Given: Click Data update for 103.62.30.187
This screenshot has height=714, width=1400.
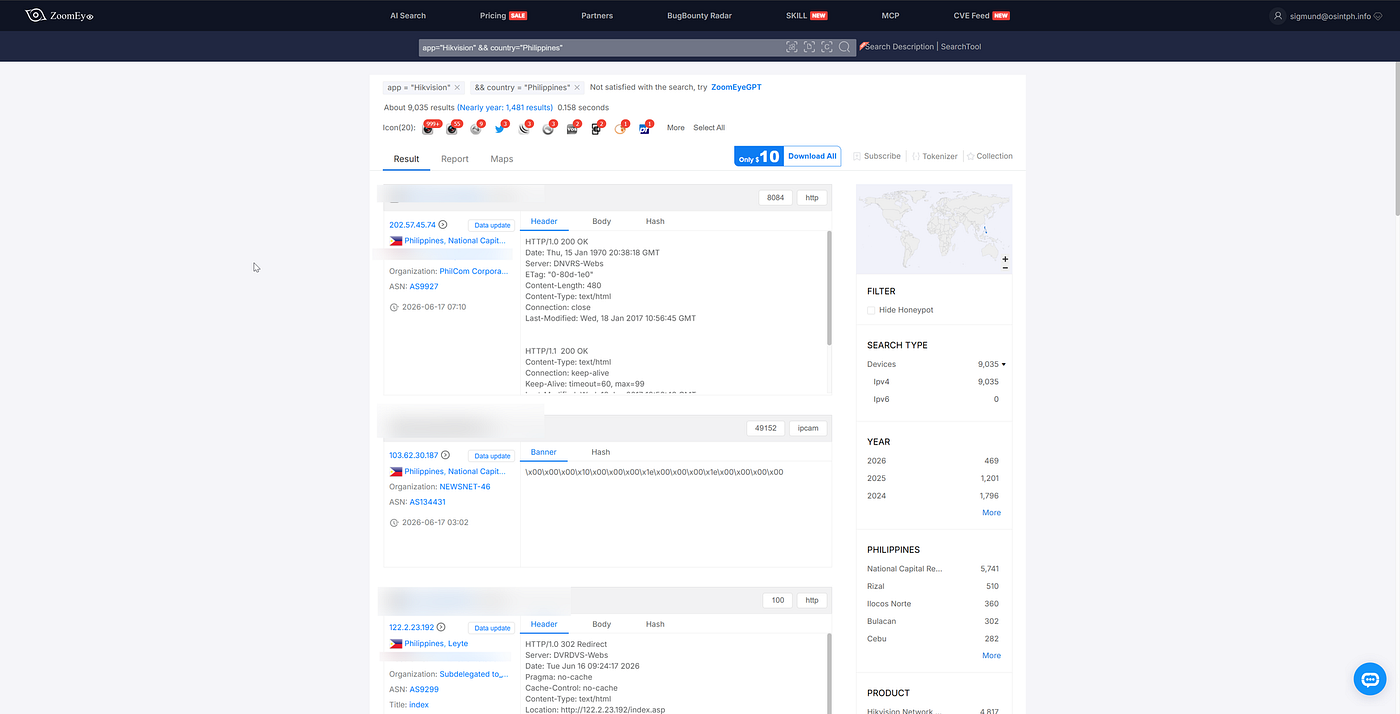Looking at the screenshot, I should (x=492, y=456).
